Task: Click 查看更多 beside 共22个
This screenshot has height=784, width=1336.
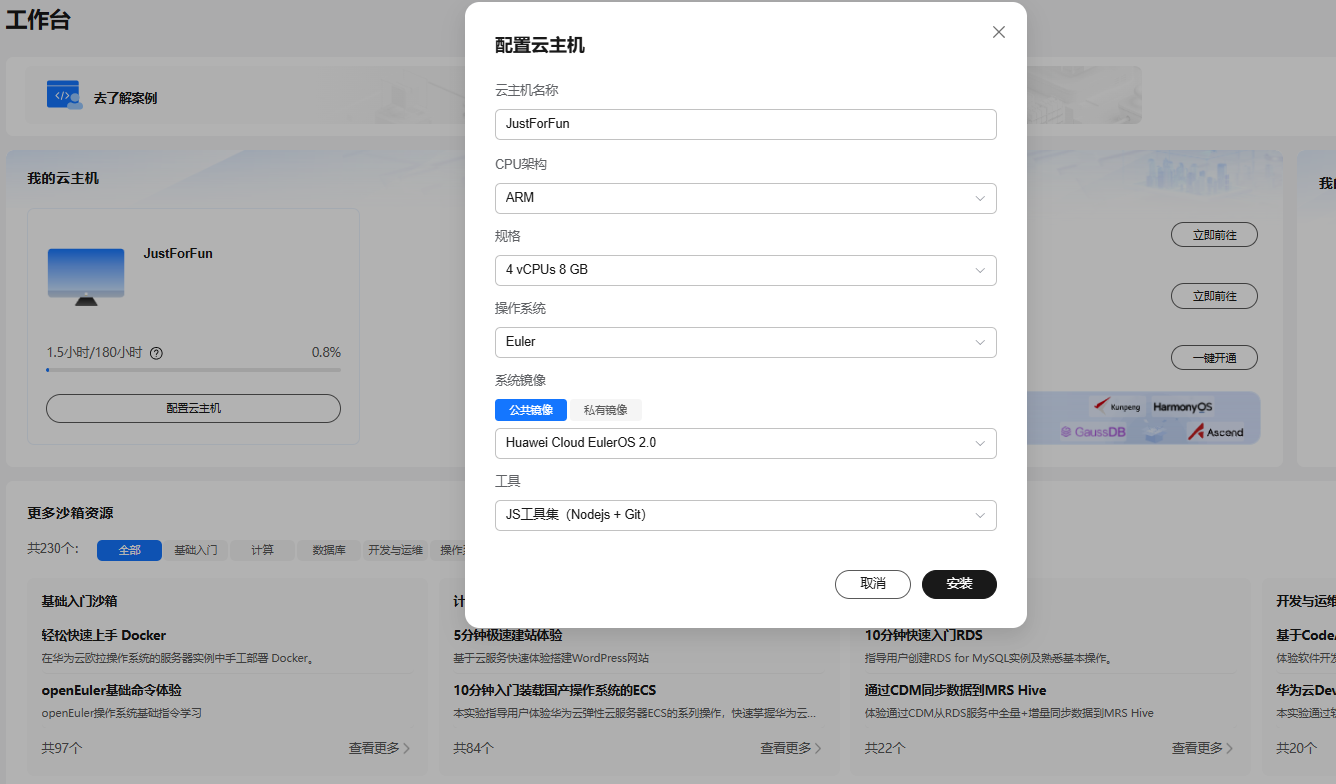Action: pyautogui.click(x=1203, y=748)
